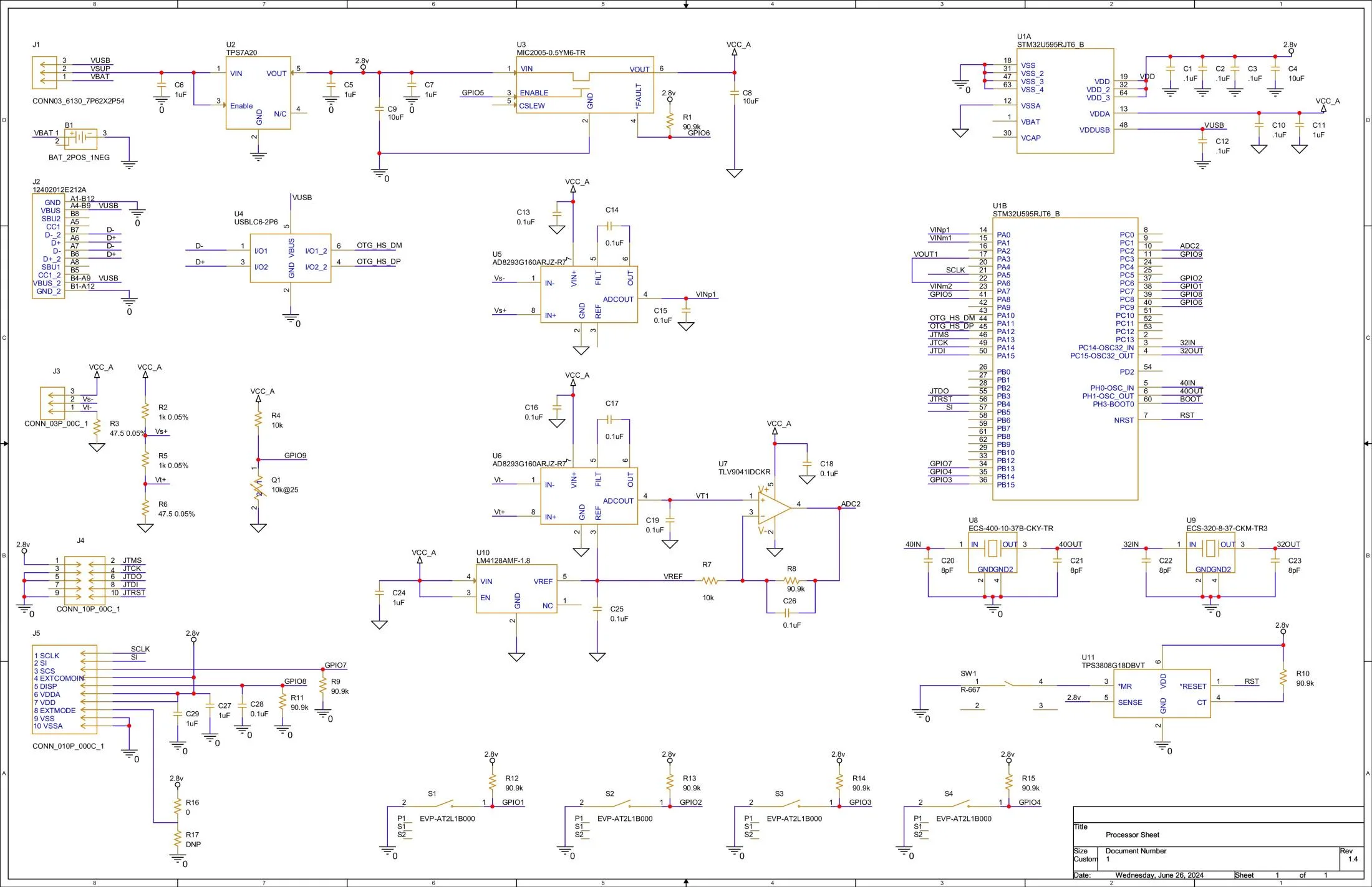Select the CSLEW pin name on U3

click(532, 106)
